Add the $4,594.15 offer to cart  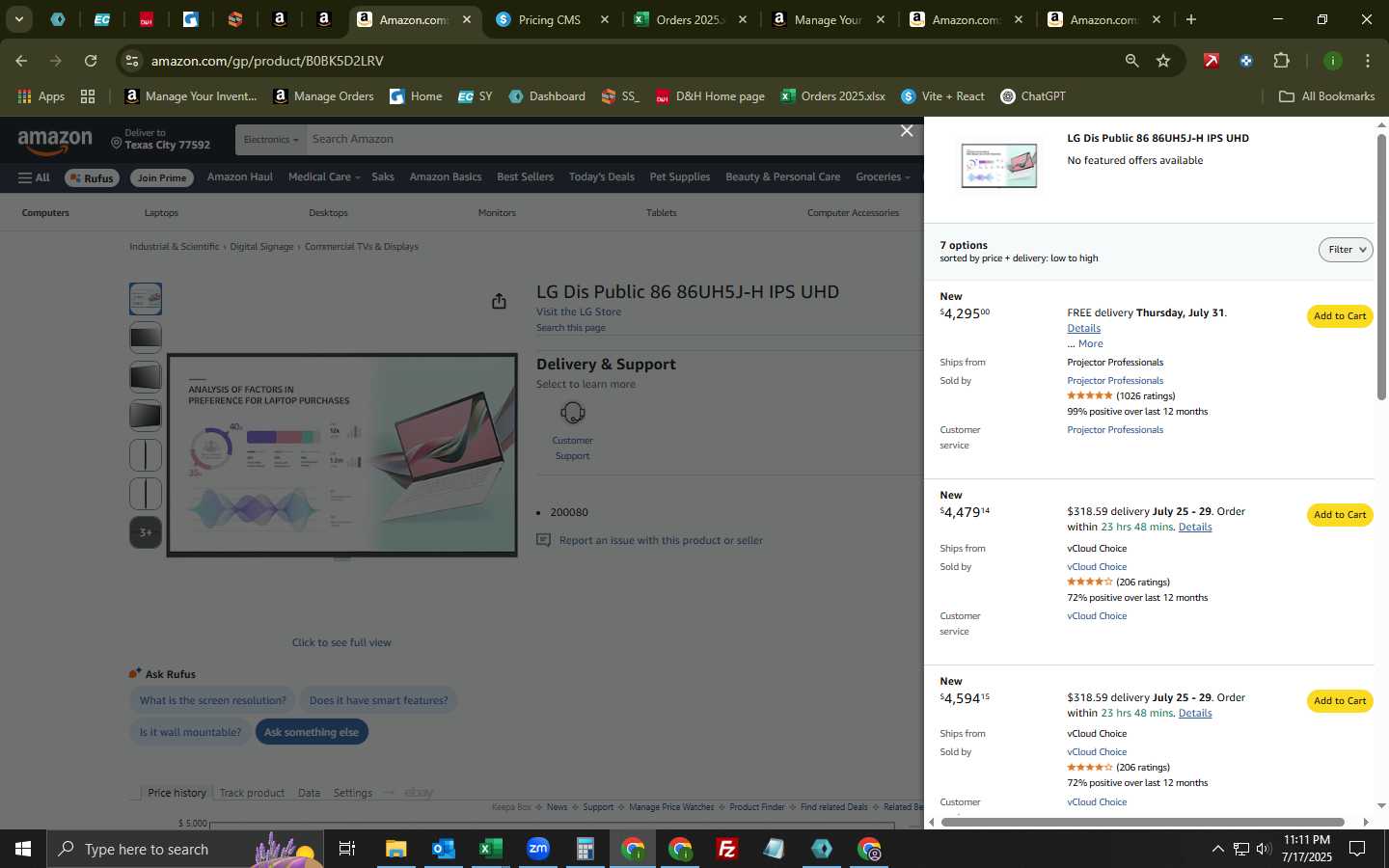click(1340, 701)
